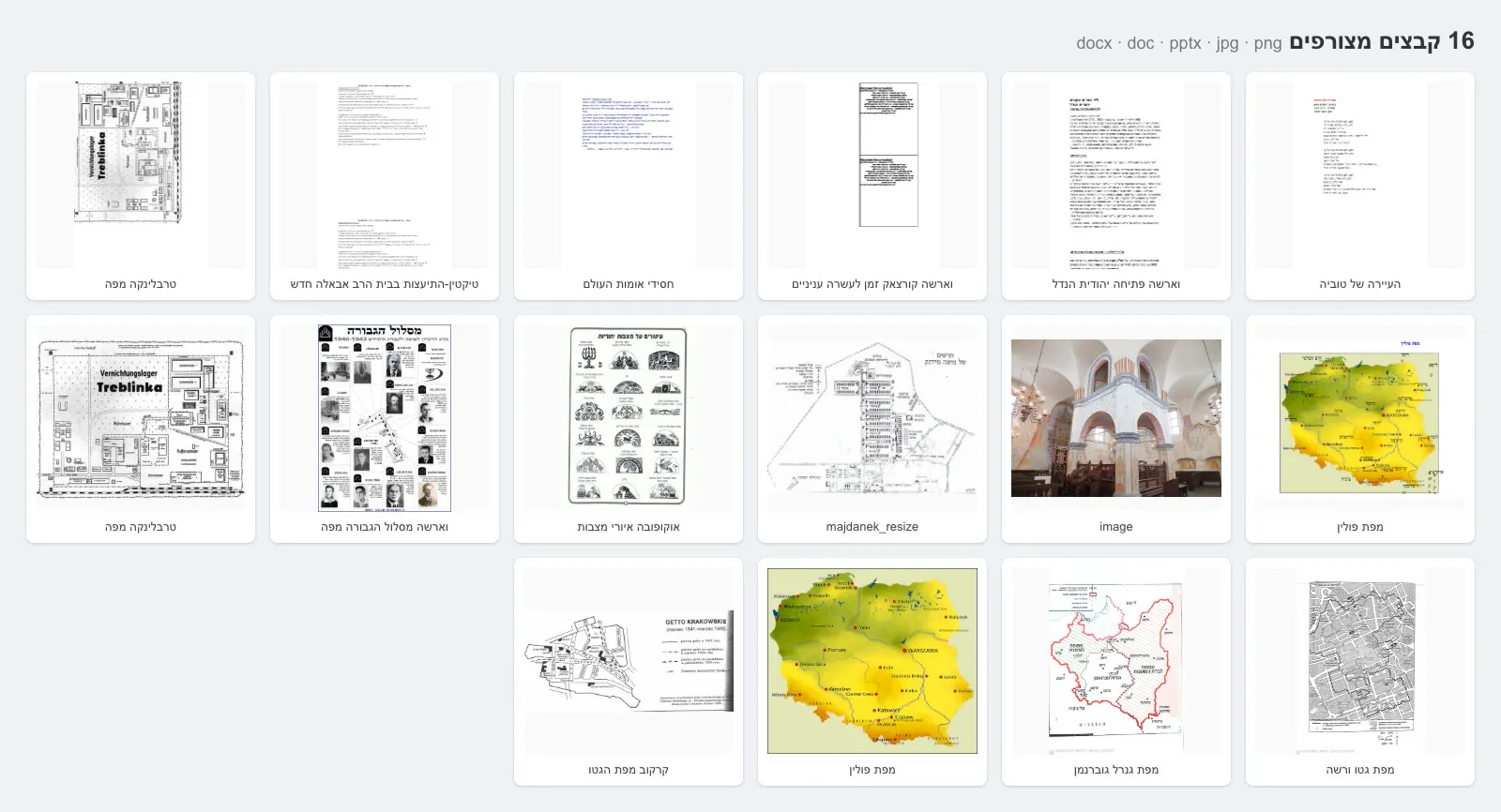Viewport: 1501px width, 812px height.
Task: Click the 'וארשה מסלול הגבורה מפה' file name
Action: click(x=385, y=527)
